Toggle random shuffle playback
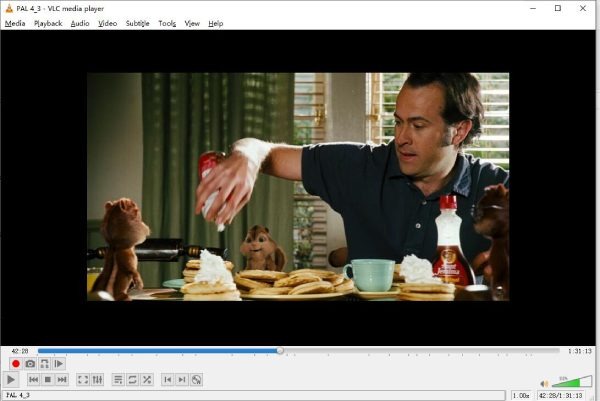This screenshot has height=401, width=600. (147, 380)
